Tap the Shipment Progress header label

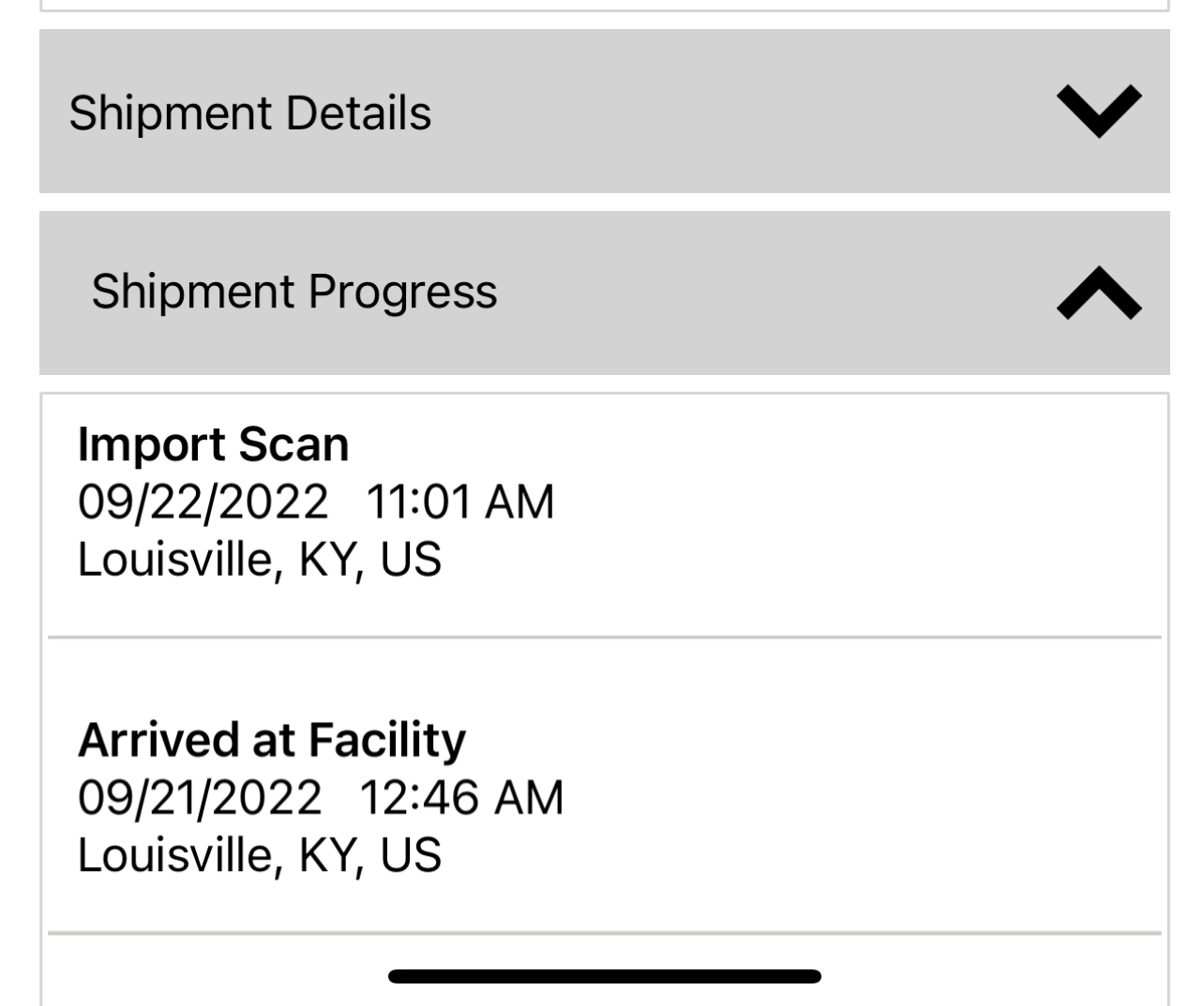tap(293, 292)
